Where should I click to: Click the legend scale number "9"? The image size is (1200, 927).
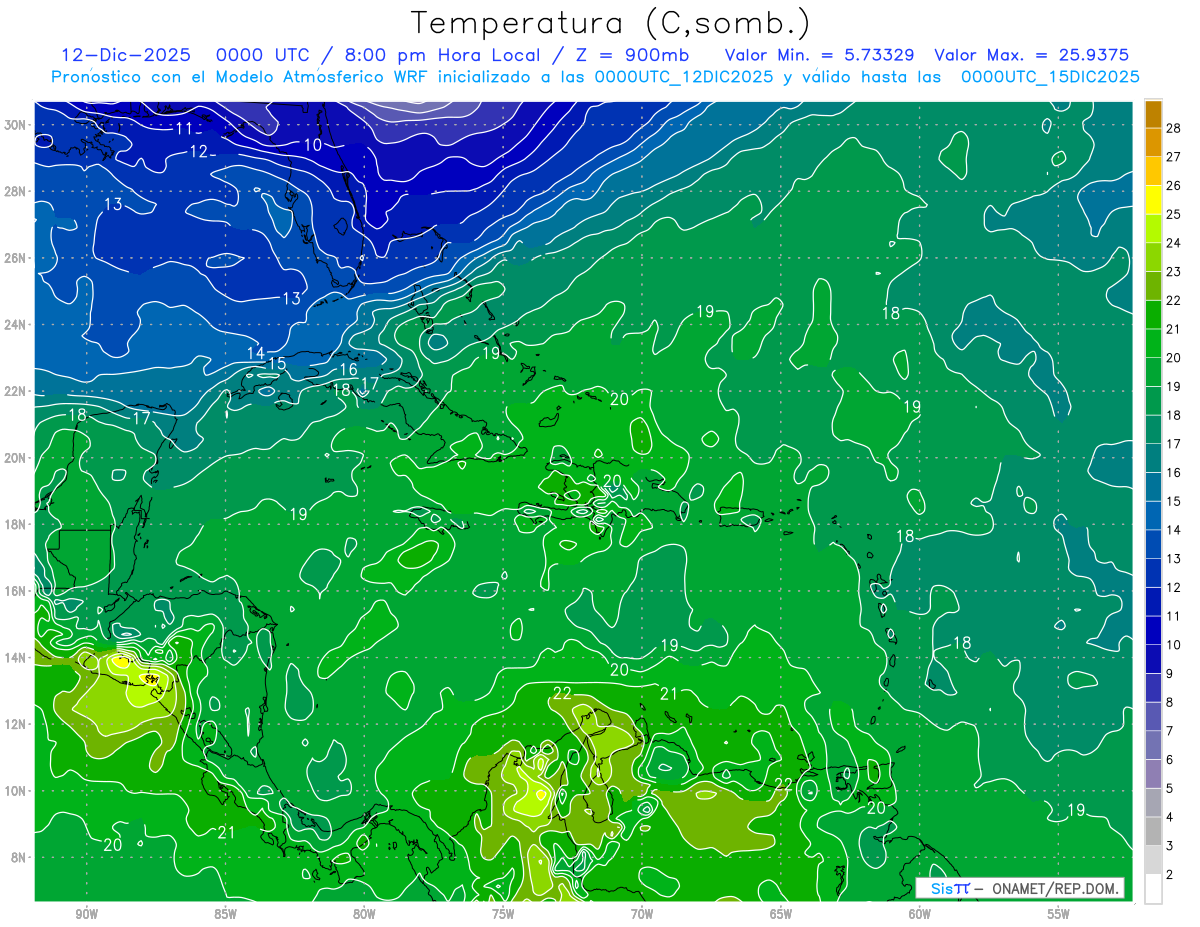pos(1170,674)
